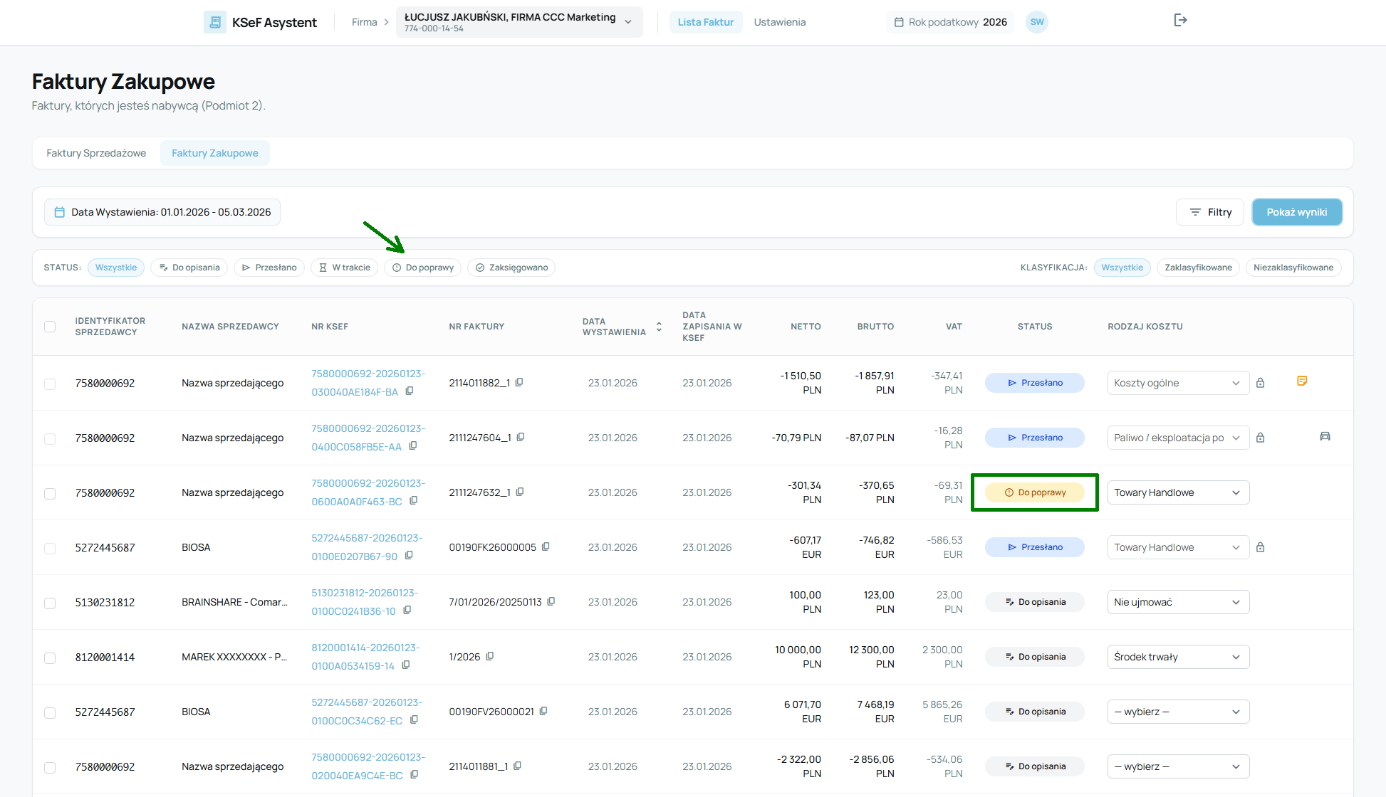This screenshot has height=797, width=1386.
Task: Copy invoice number 1/2026
Action: [x=490, y=657]
